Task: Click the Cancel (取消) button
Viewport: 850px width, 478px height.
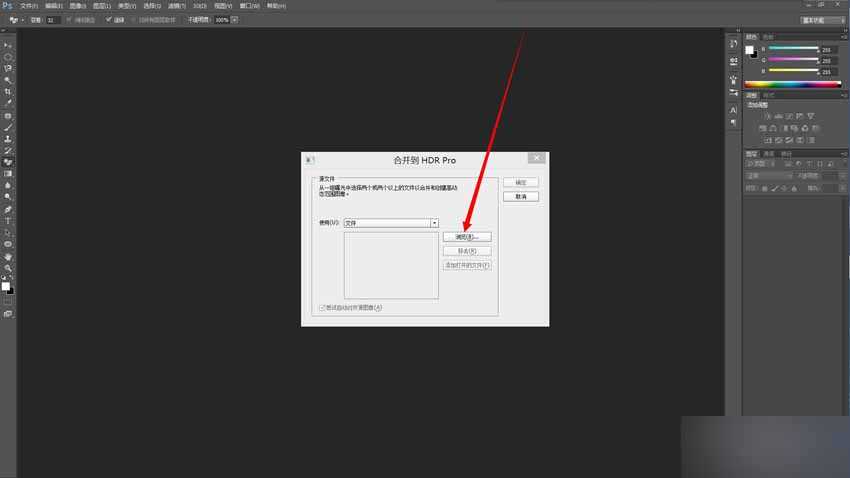Action: [521, 197]
